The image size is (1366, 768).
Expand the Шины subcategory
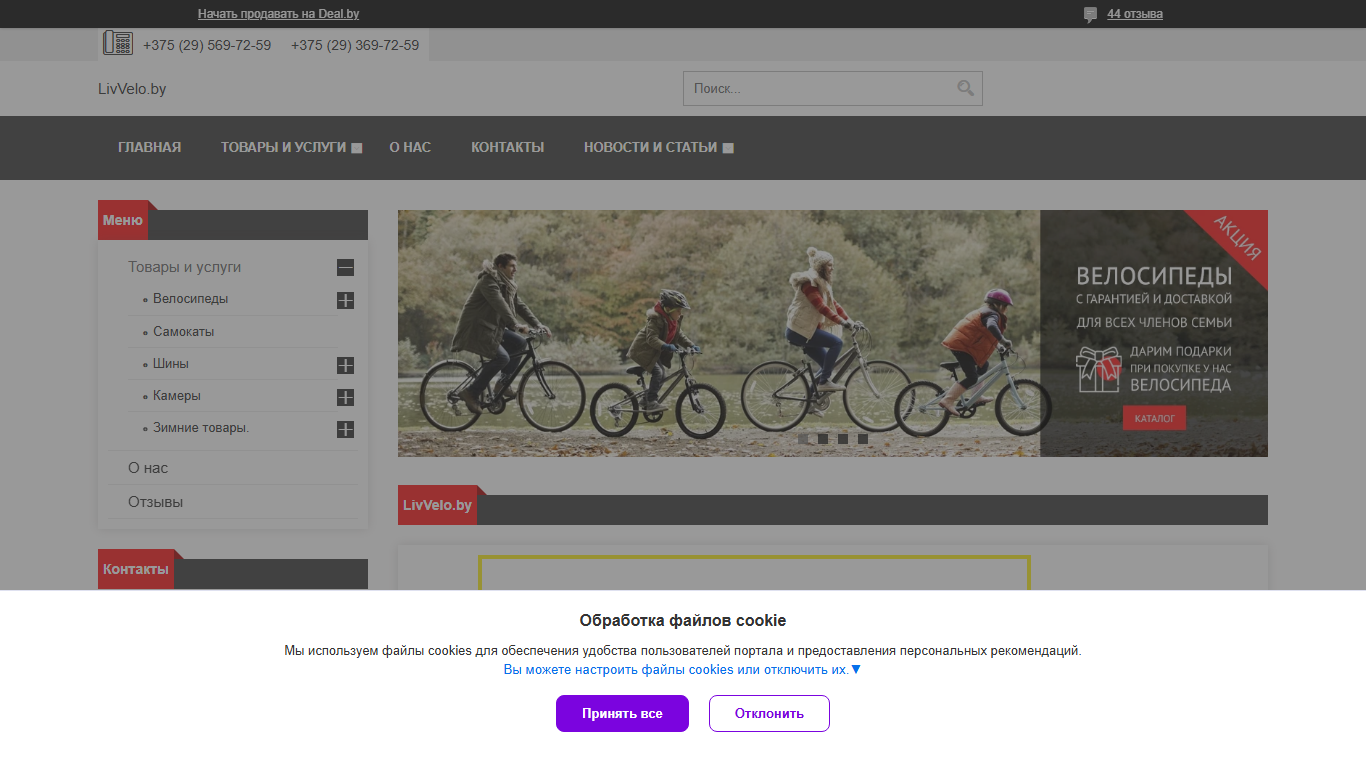[345, 365]
